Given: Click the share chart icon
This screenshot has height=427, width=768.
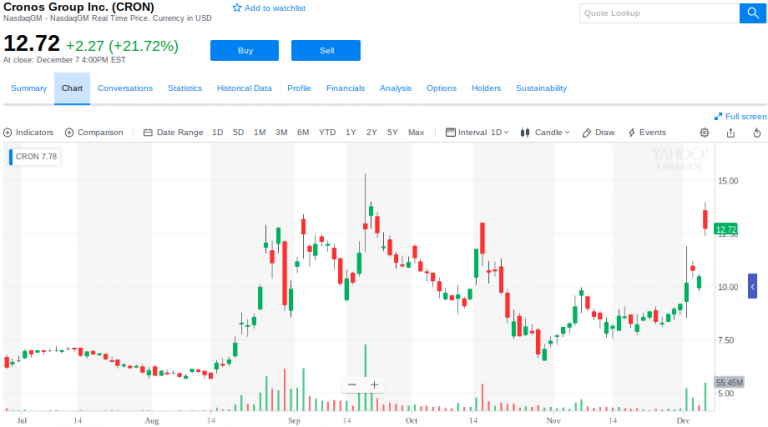Looking at the screenshot, I should 731,133.
